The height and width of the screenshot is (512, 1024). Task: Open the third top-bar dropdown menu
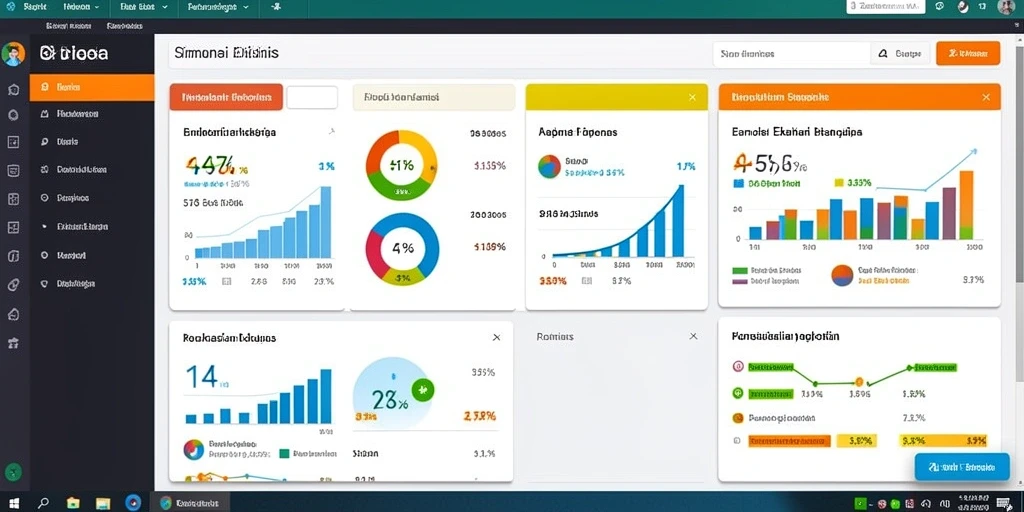coord(144,7)
